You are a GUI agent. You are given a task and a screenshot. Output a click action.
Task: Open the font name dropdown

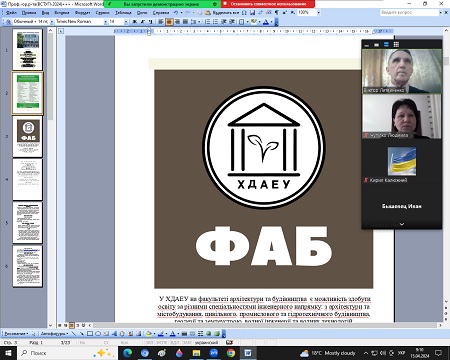106,22
